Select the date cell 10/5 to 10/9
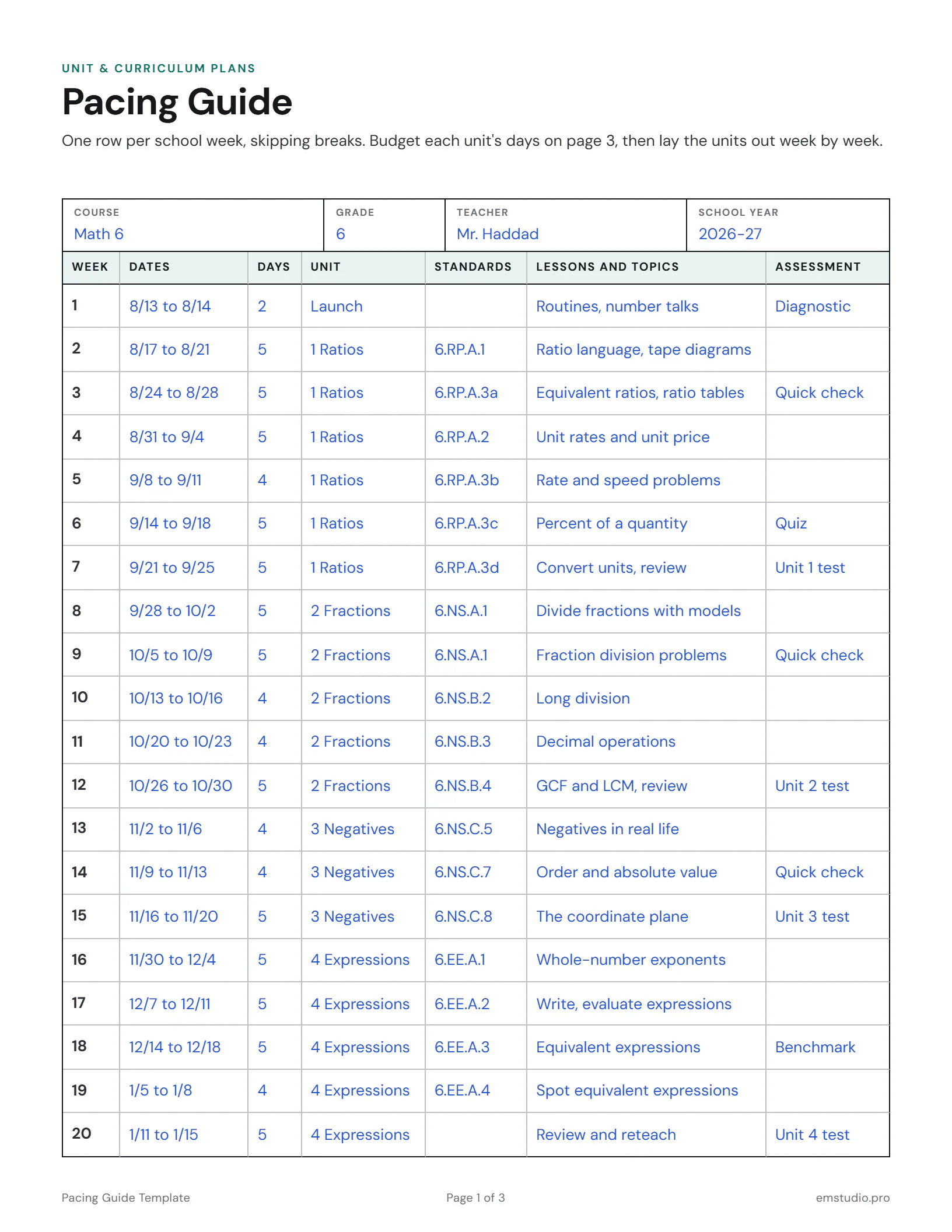Image resolution: width=952 pixels, height=1232 pixels. click(184, 655)
